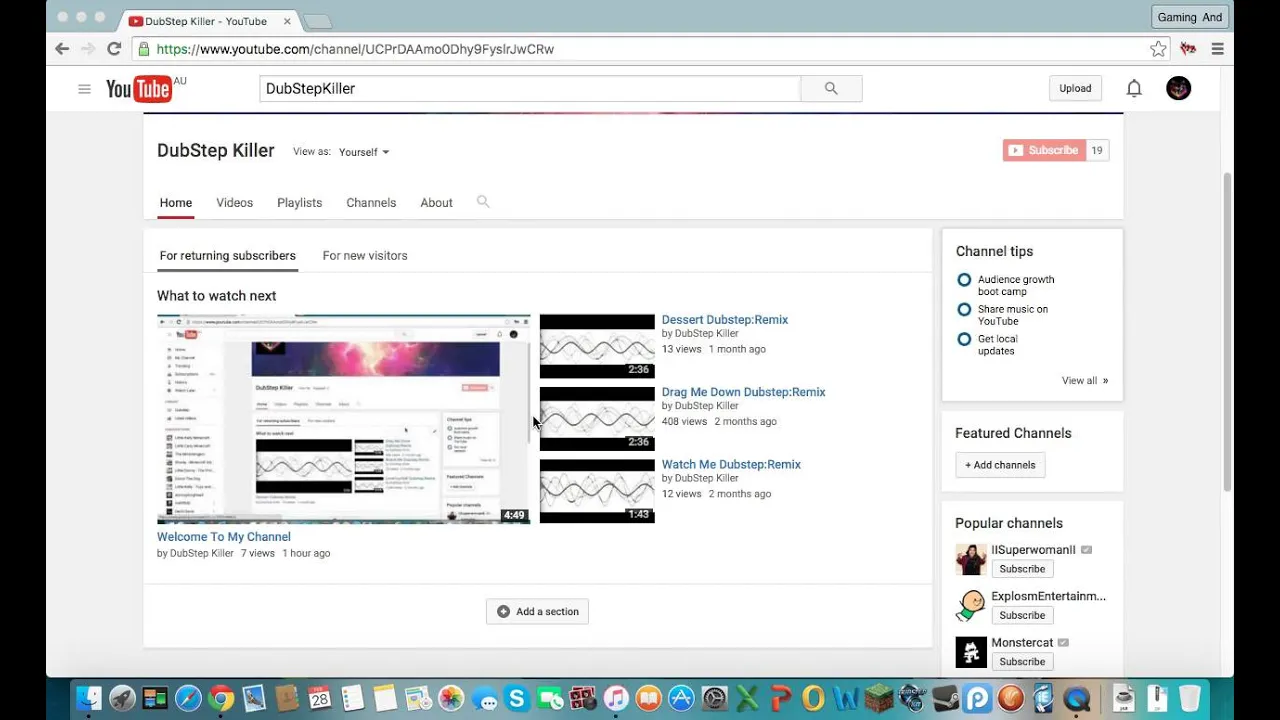Screen dimensions: 1280x720
Task: Open the IISuperwomanII channel name link
Action: 1033,550
